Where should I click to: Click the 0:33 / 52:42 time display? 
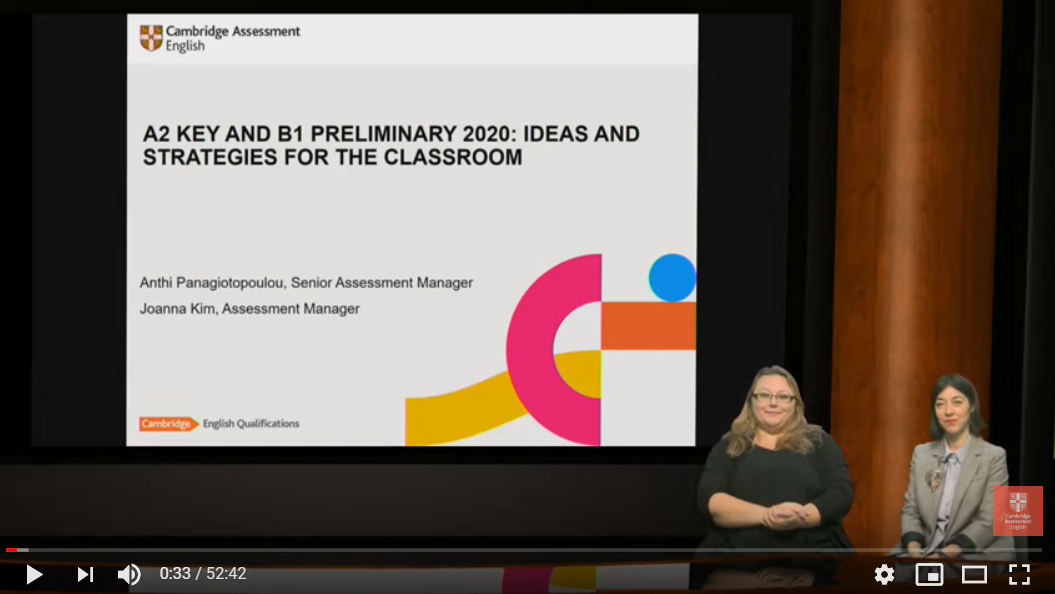tap(203, 574)
